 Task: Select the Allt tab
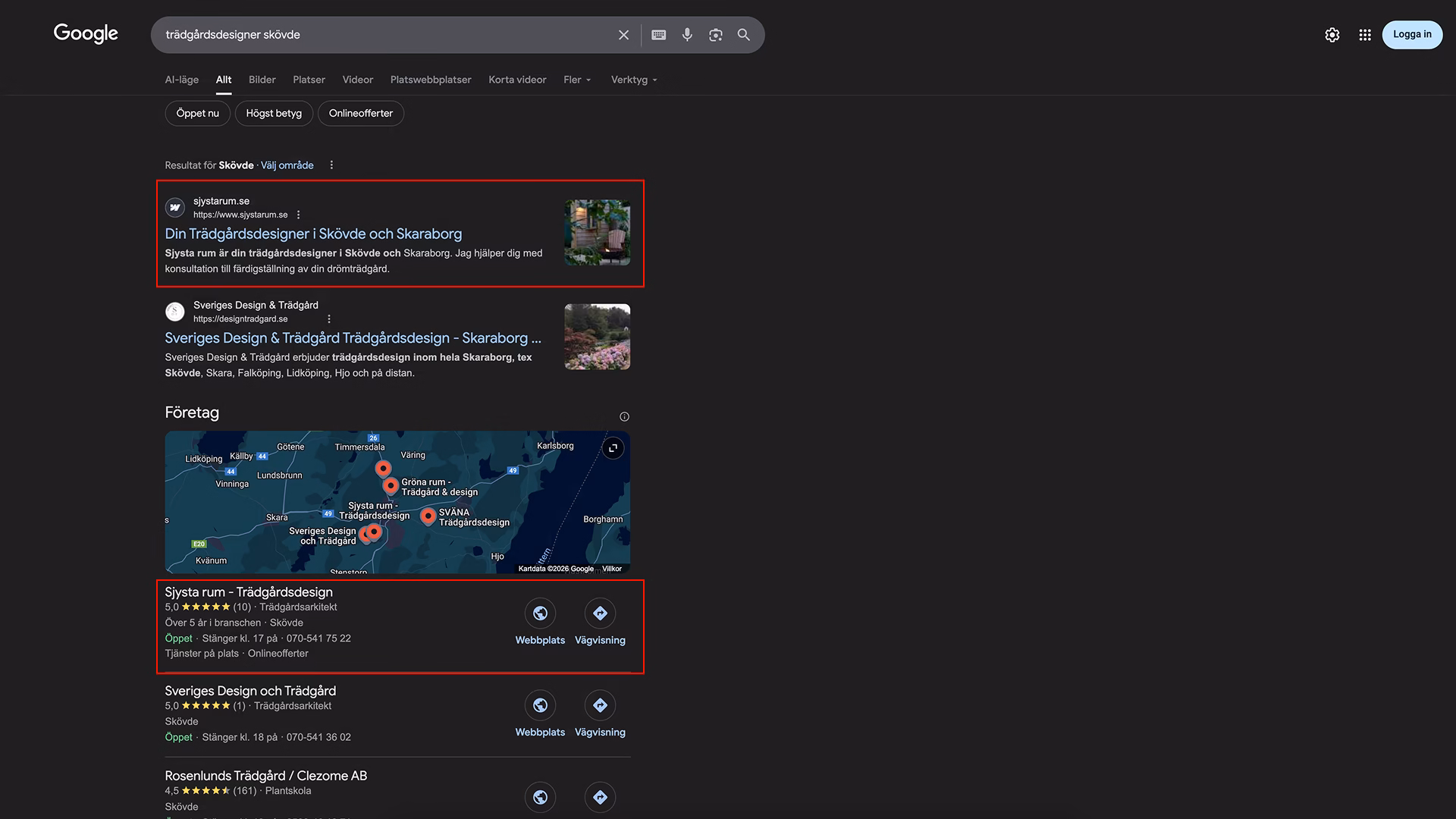(x=224, y=80)
